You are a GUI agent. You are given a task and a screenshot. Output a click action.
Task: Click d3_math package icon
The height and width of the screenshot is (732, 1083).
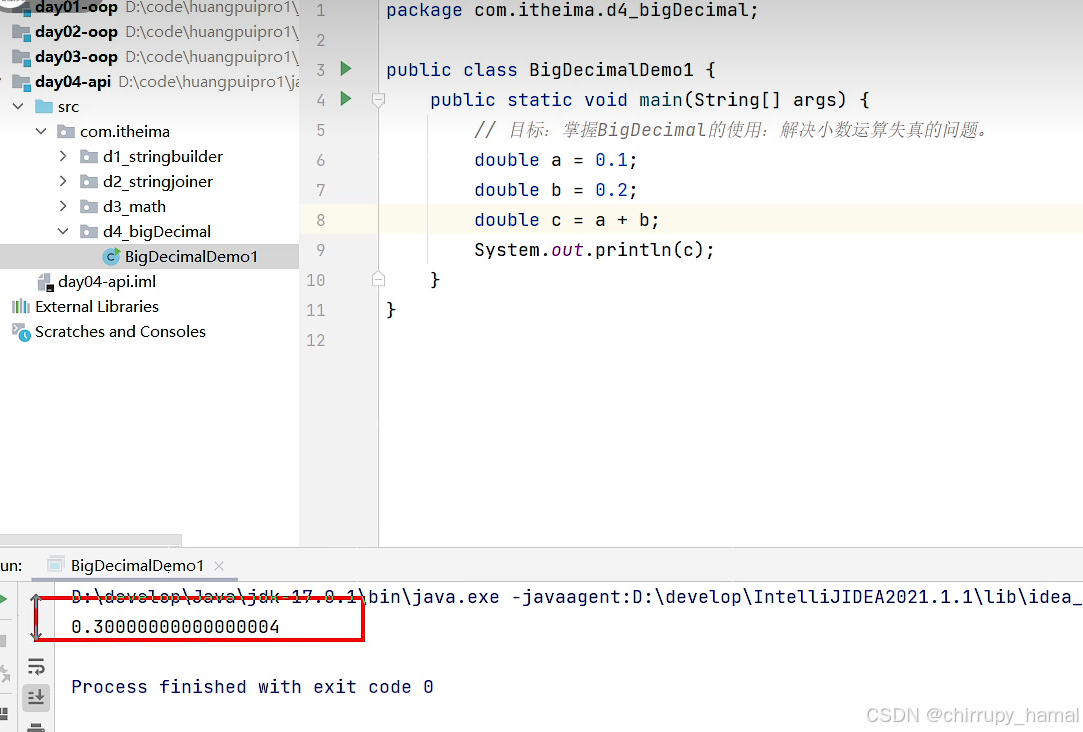[x=89, y=206]
